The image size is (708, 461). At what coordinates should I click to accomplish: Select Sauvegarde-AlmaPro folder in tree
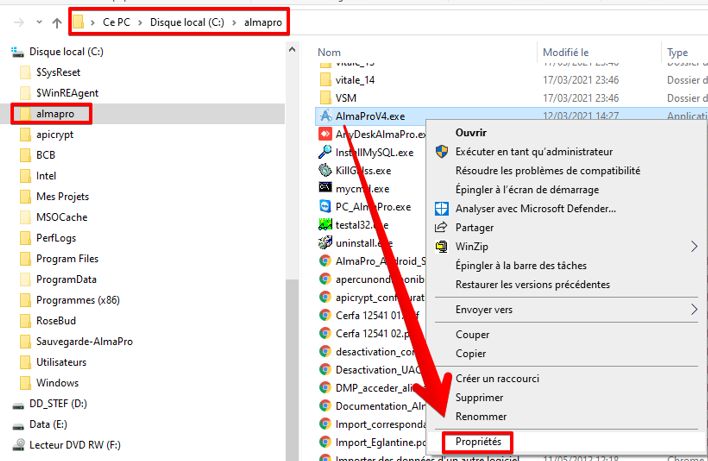84,341
